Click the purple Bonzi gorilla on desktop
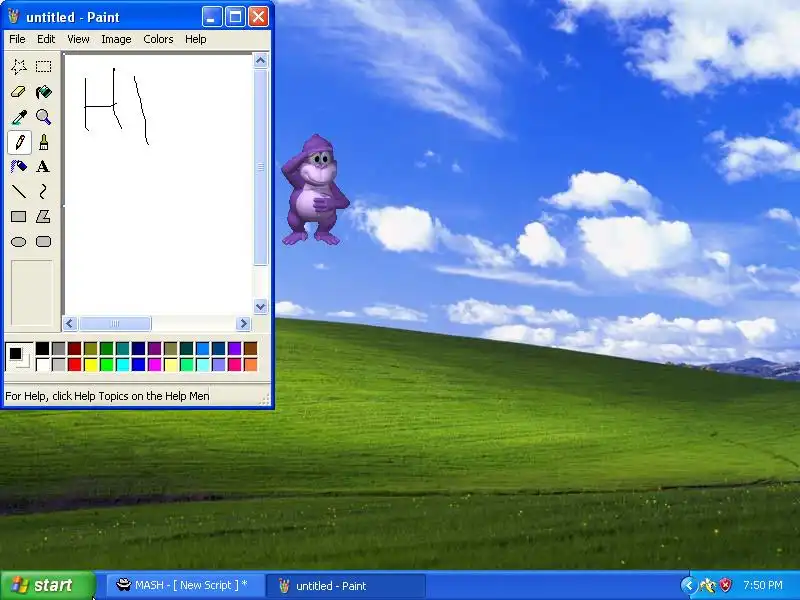The width and height of the screenshot is (800, 600). tap(314, 190)
